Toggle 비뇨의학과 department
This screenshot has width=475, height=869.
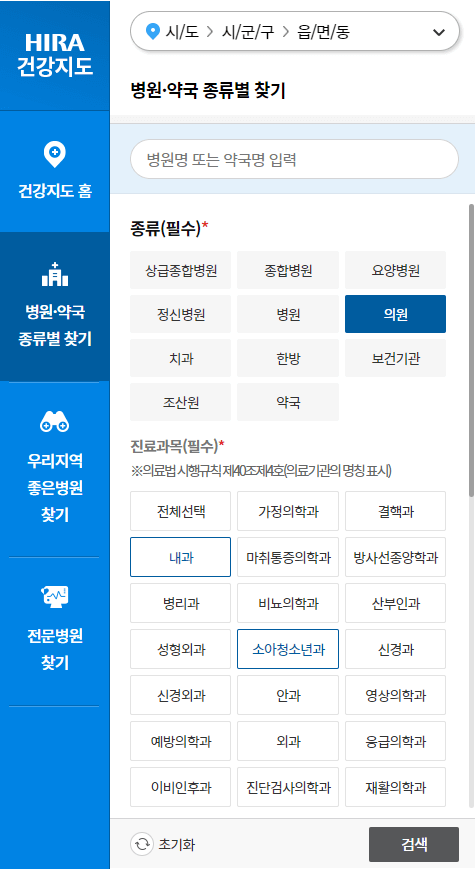pos(288,603)
